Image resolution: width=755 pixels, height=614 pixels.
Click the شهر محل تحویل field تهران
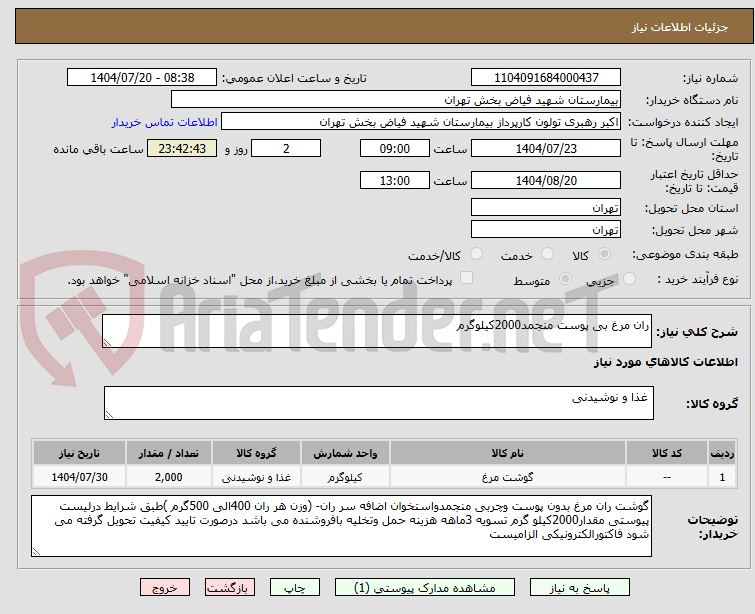[546, 229]
